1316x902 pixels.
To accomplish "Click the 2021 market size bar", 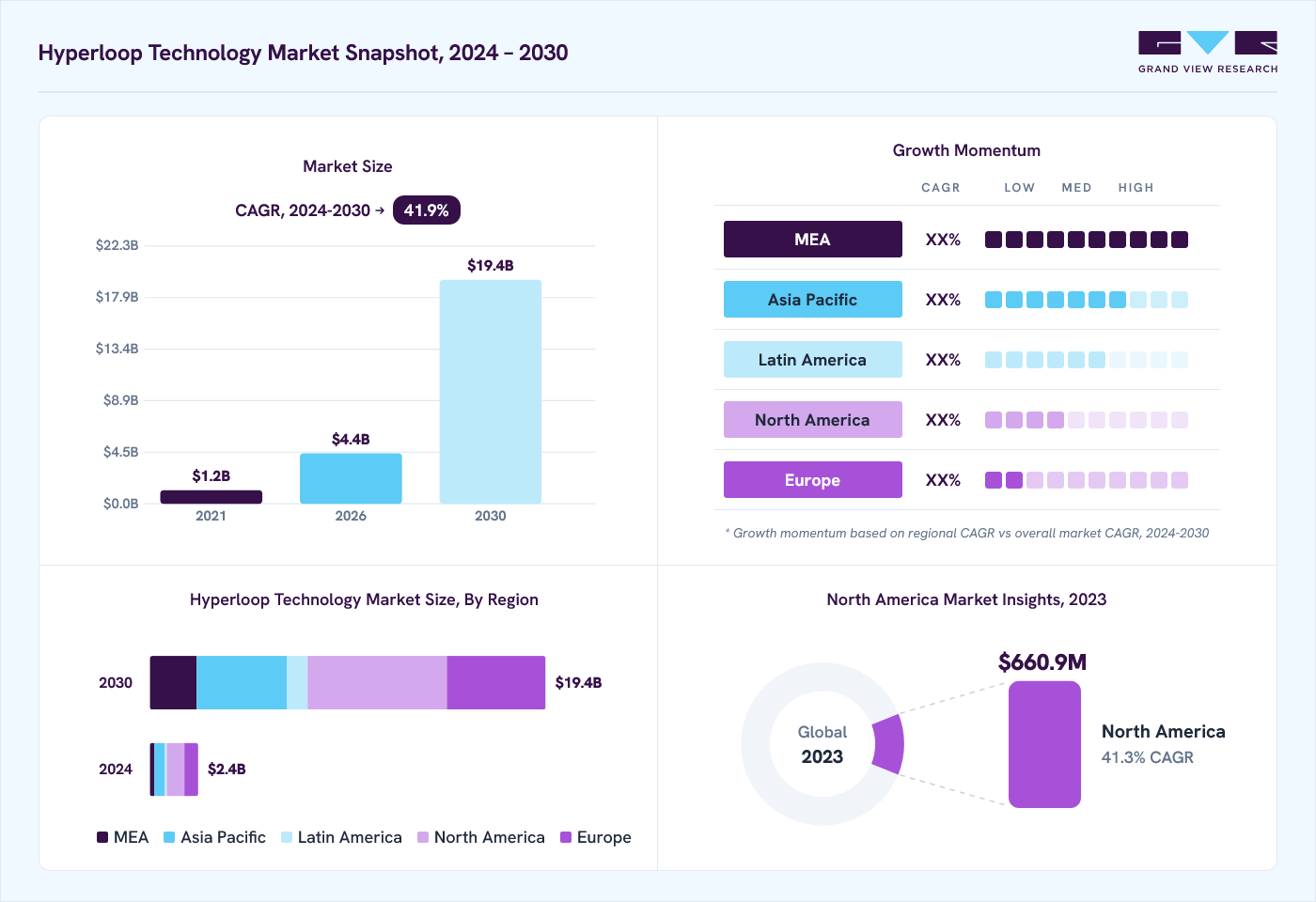I will click(211, 497).
